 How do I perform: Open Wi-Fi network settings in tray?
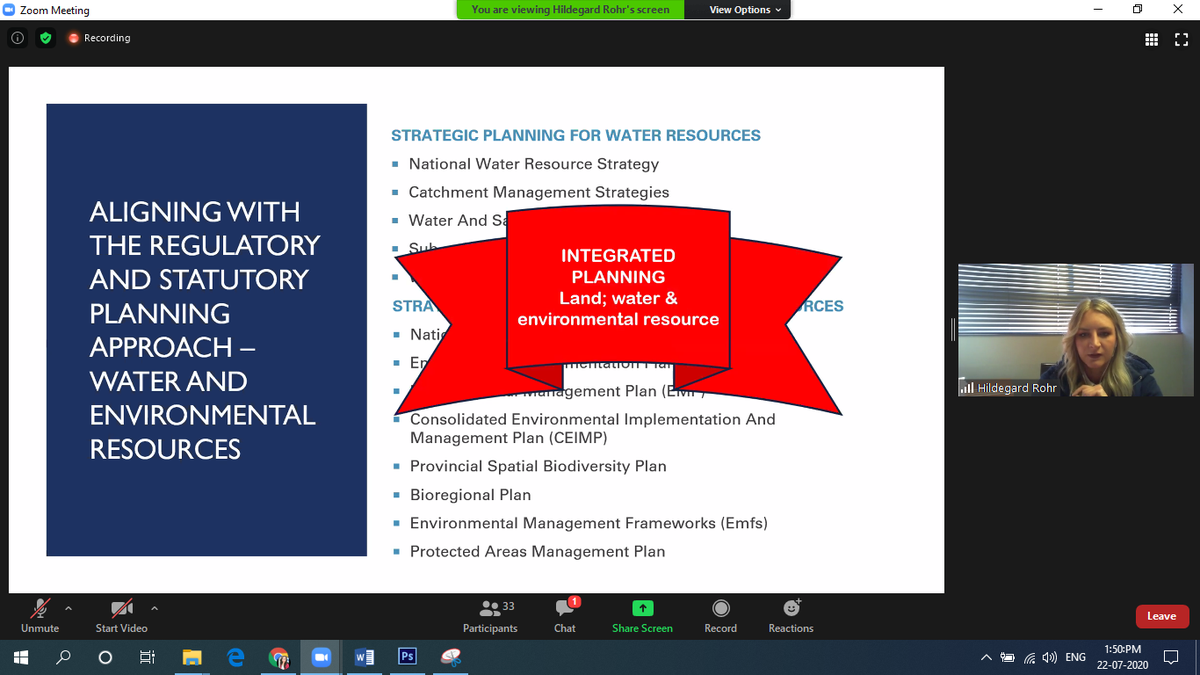pyautogui.click(x=1030, y=657)
